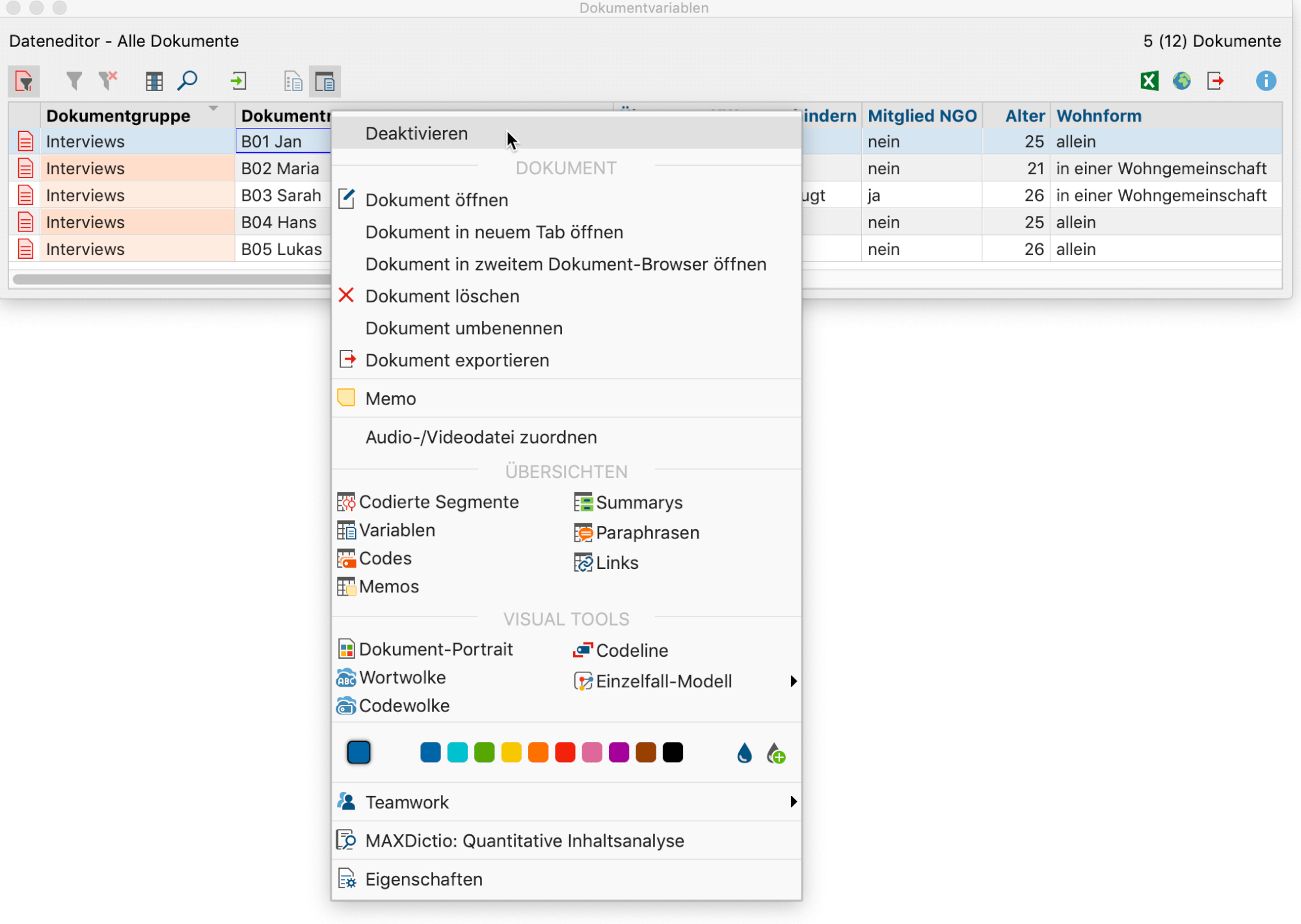Image resolution: width=1301 pixels, height=924 pixels.
Task: Choose Audio-/Videodatei zuordnen
Action: 566,436
